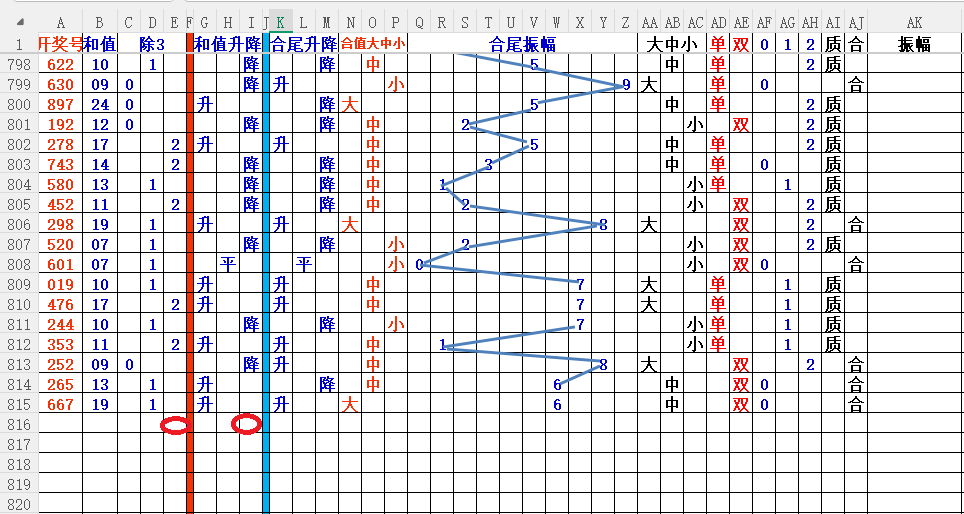
Task: Click the 和值升降 header cell
Action: 227,44
